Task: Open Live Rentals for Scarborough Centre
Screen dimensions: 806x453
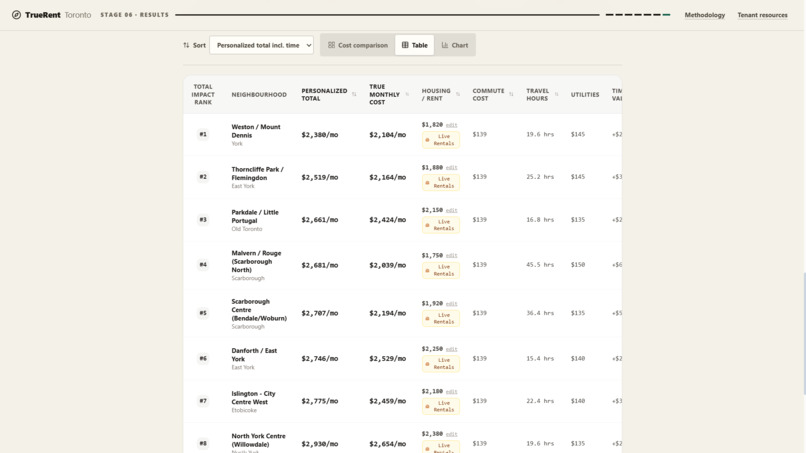Action: click(x=441, y=318)
